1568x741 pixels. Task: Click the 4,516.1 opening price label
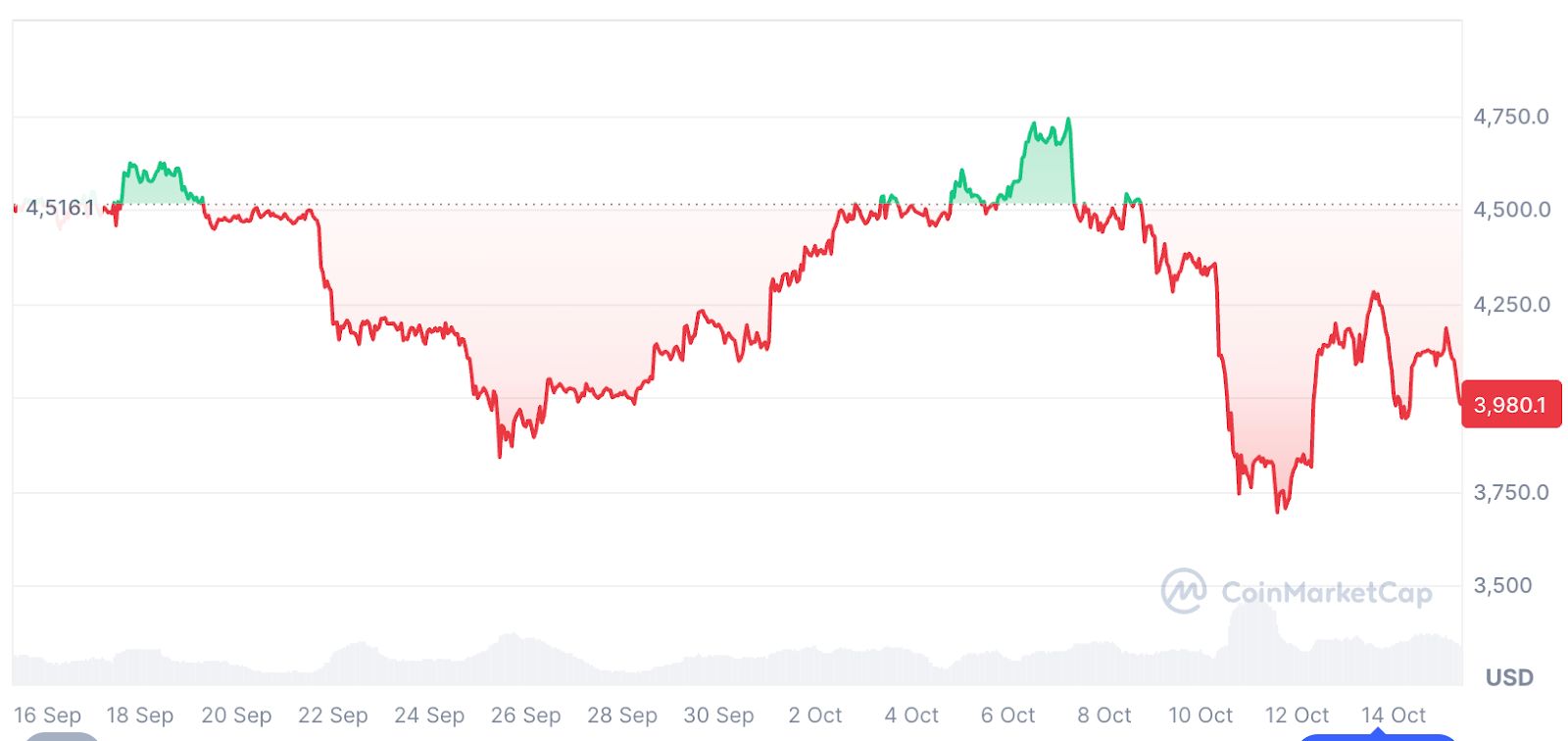pos(60,208)
